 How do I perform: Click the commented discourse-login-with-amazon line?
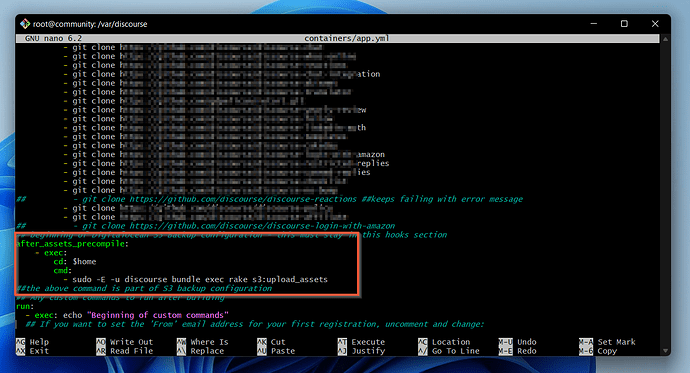(x=206, y=226)
